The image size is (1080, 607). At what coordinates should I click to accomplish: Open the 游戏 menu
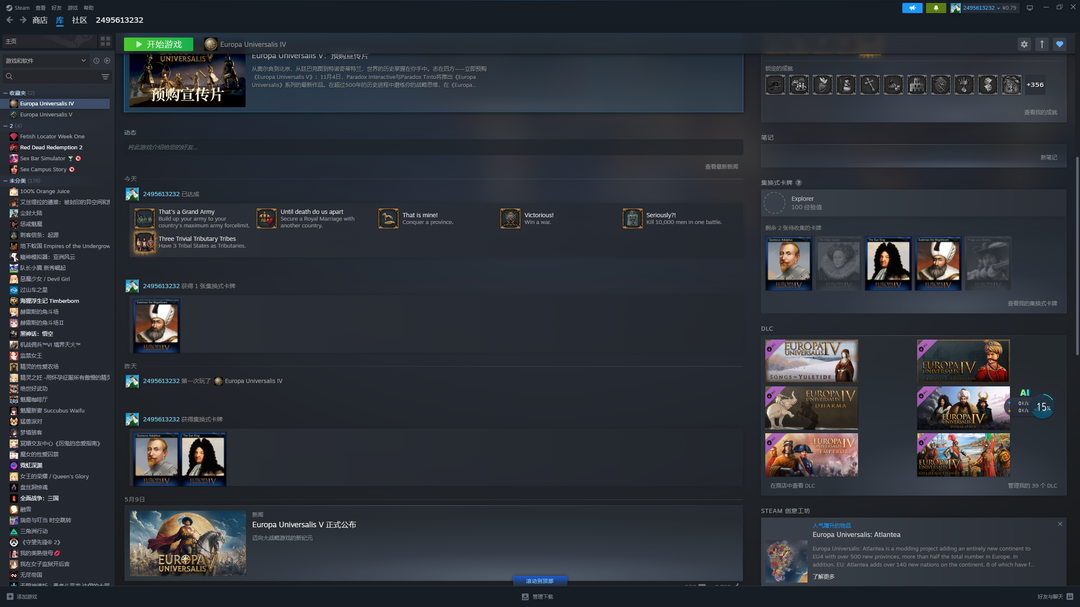point(72,8)
